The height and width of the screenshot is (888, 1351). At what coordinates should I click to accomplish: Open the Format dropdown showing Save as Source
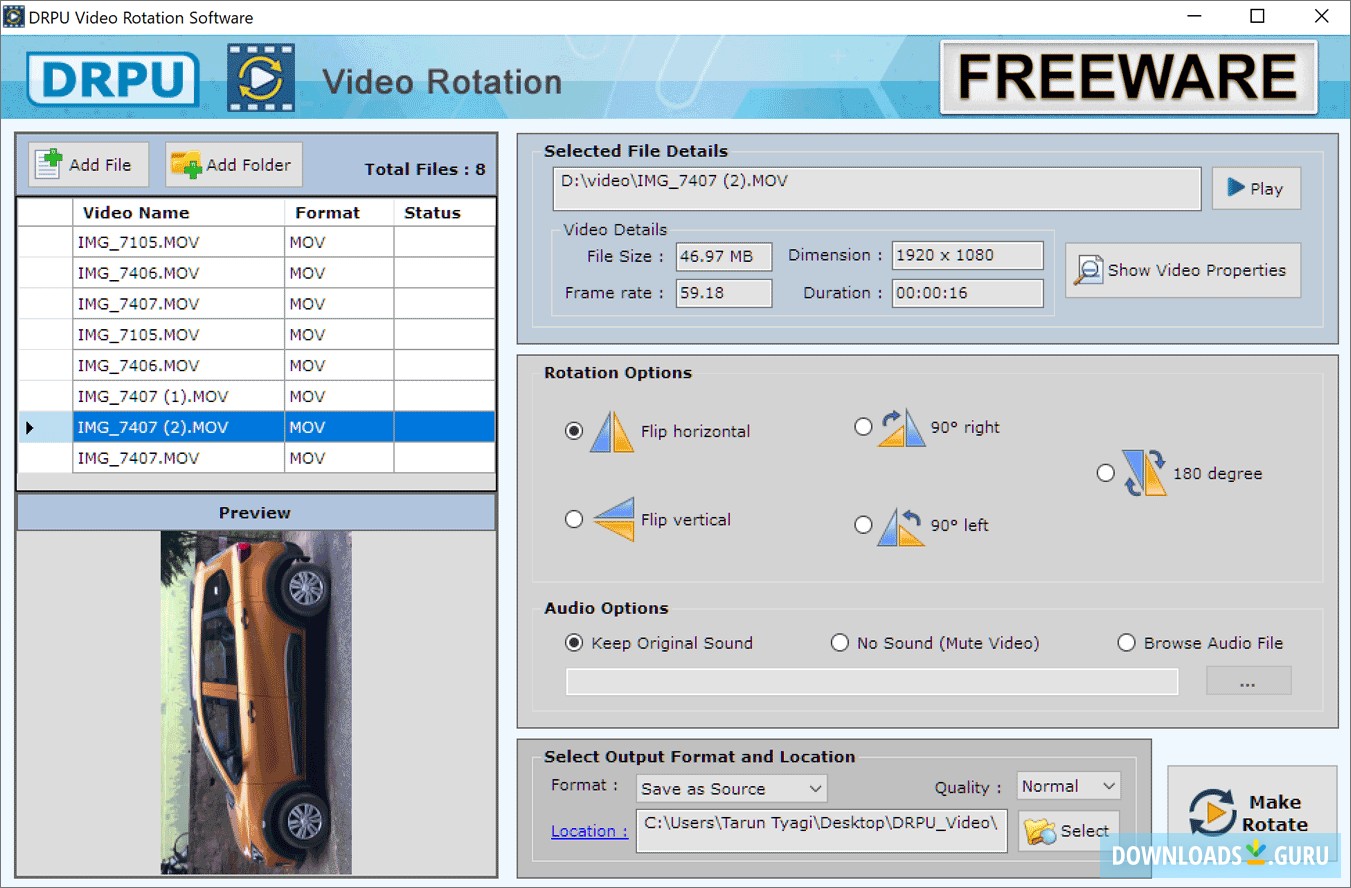click(x=731, y=788)
